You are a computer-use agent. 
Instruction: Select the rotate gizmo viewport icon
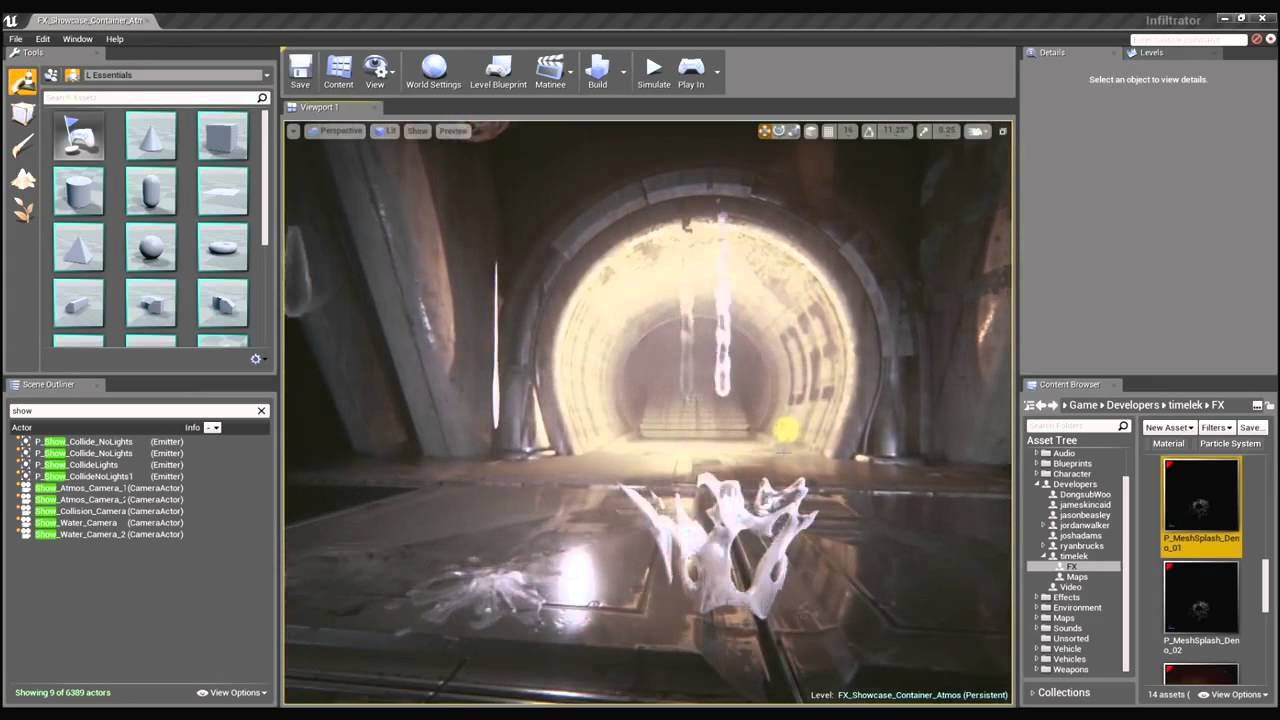point(779,131)
